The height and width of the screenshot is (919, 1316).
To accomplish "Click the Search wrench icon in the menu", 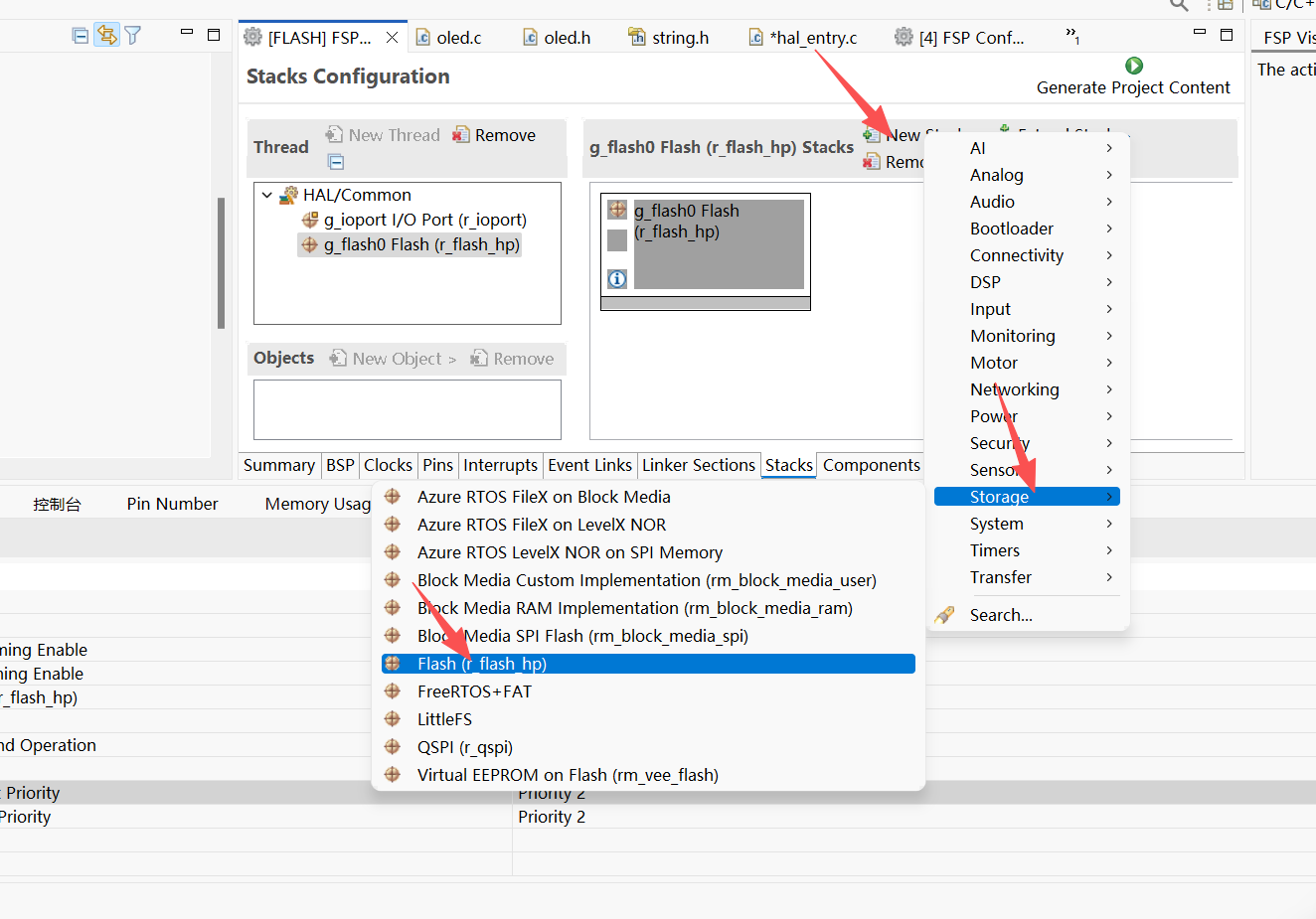I will [x=944, y=615].
